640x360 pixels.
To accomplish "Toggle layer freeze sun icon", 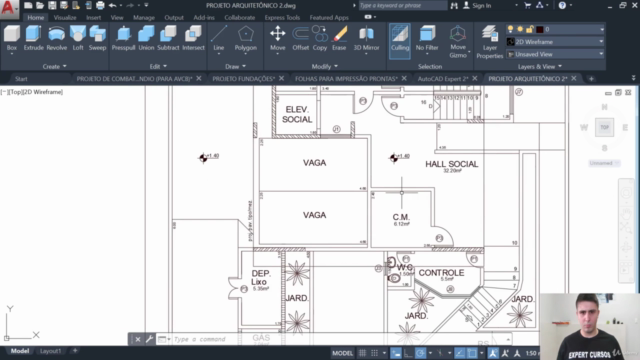I will [x=520, y=29].
